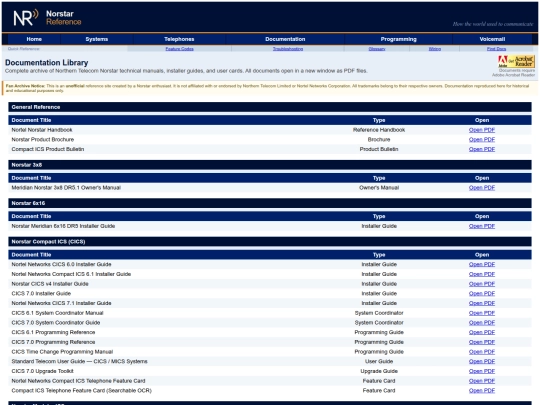
Task: Click the CICS 7.0 Upgrade Toolkit title
Action: (x=42, y=371)
